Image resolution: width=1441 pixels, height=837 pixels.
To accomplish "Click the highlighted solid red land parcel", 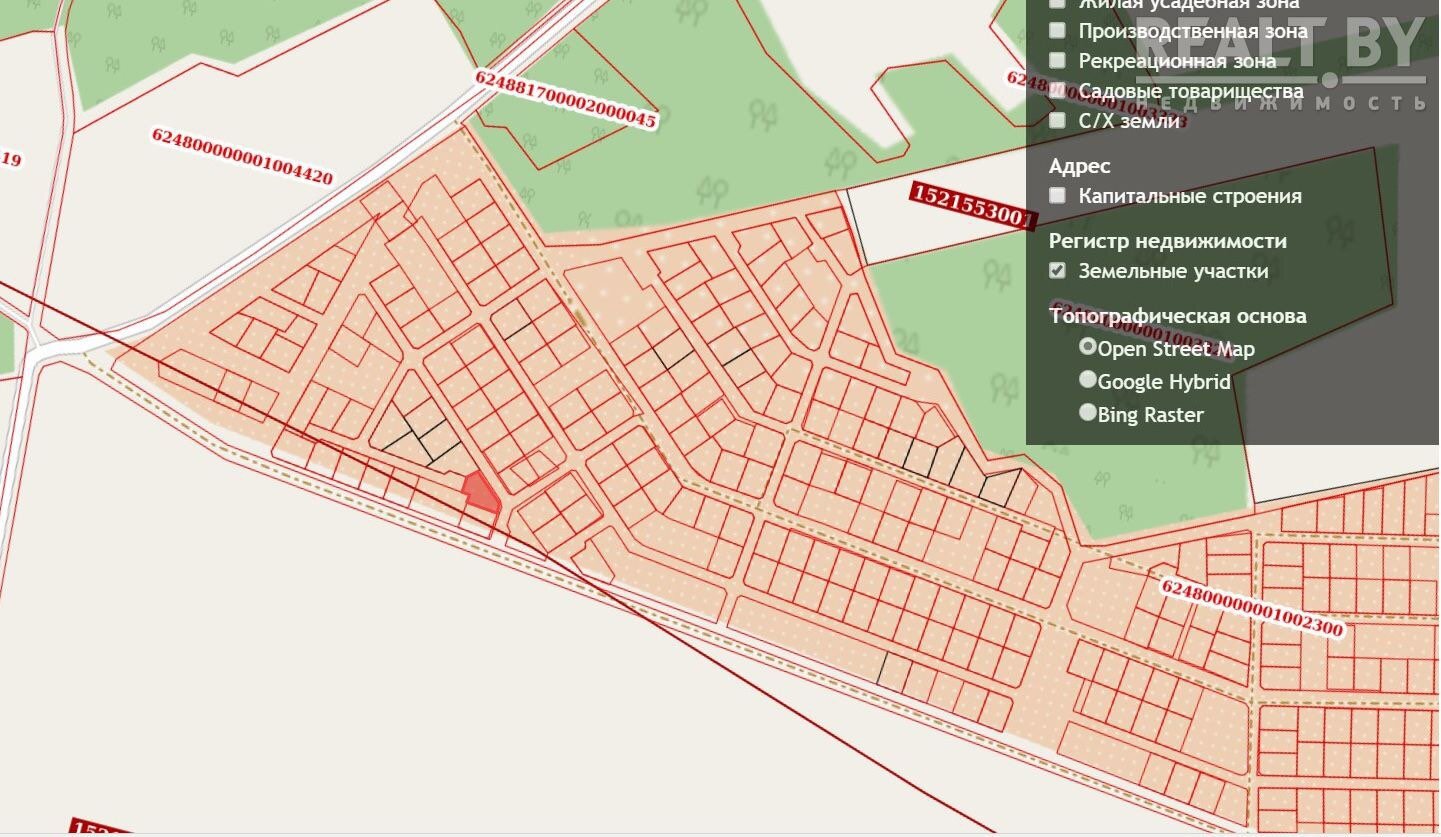I will [x=481, y=492].
